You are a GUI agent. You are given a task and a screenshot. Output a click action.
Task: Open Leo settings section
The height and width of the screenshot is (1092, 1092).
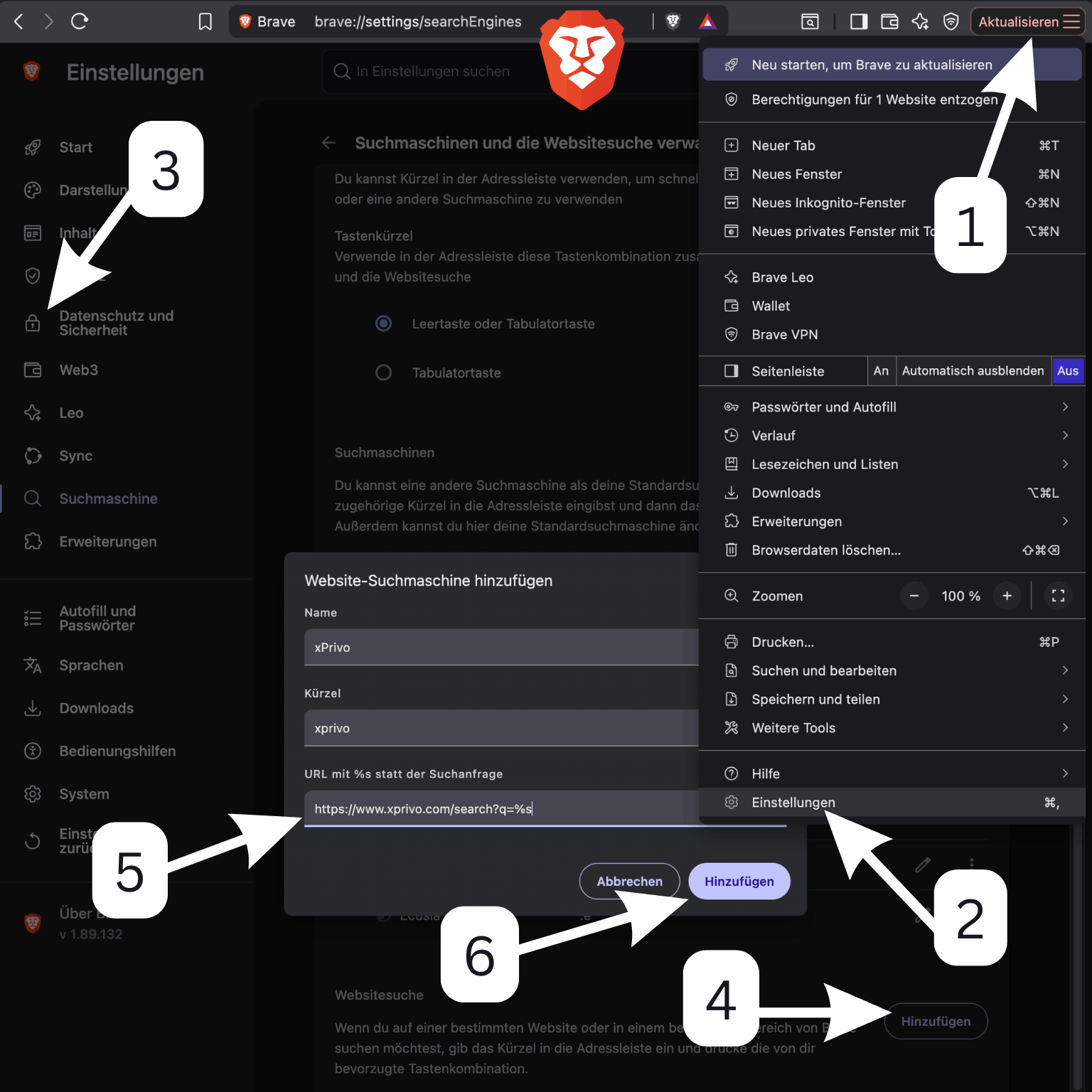tap(71, 413)
